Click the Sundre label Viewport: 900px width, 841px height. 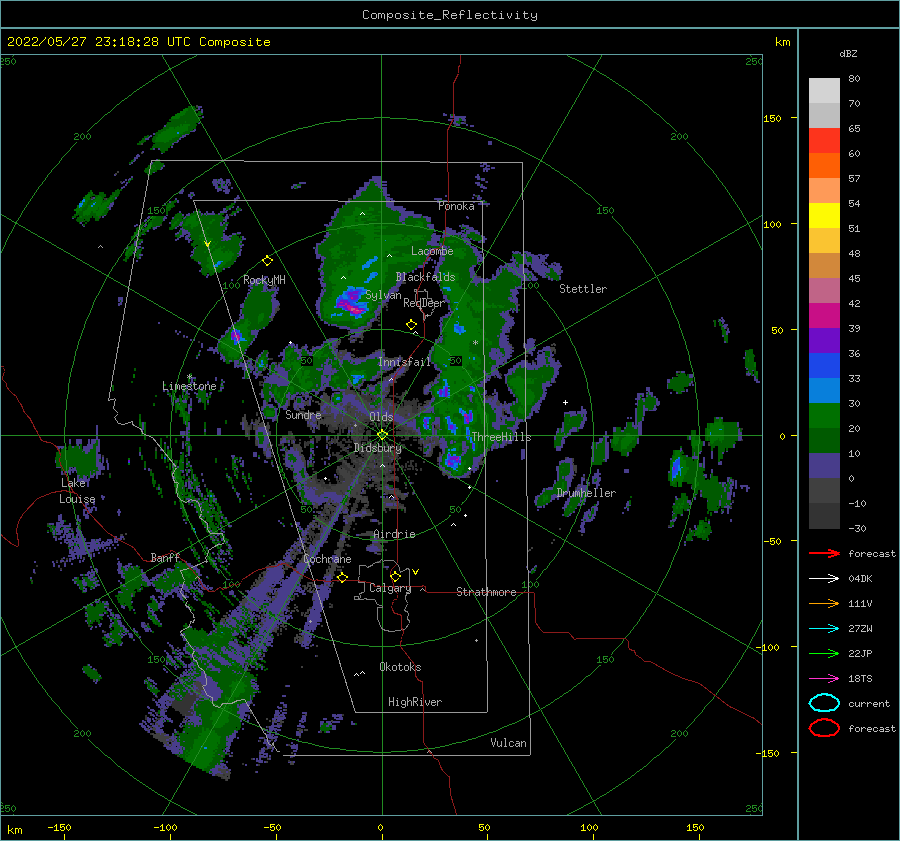[303, 414]
